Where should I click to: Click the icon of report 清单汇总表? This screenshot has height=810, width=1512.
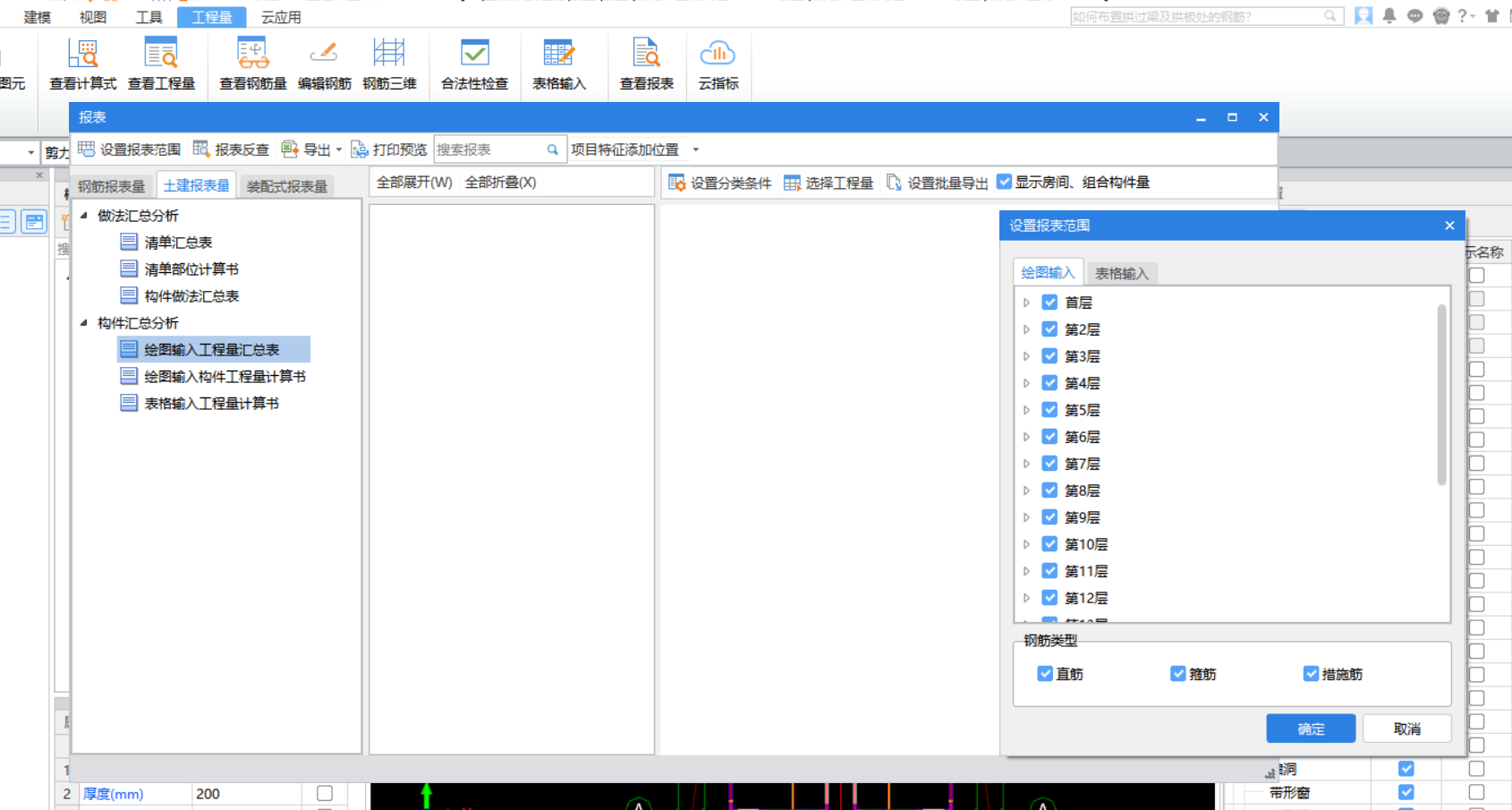[129, 242]
